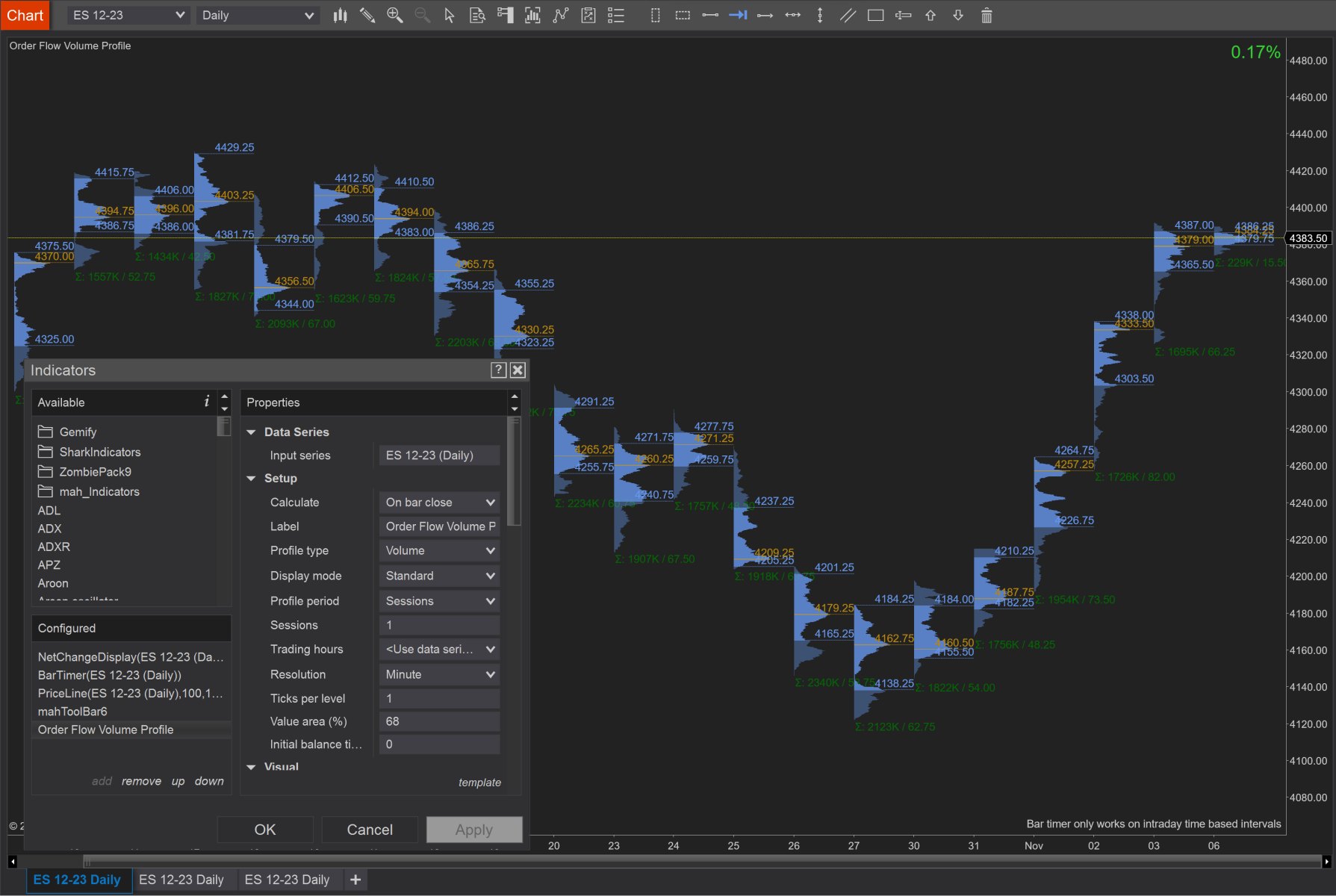Open the Gemify indicator folder
This screenshot has width=1336, height=896.
pyautogui.click(x=67, y=432)
